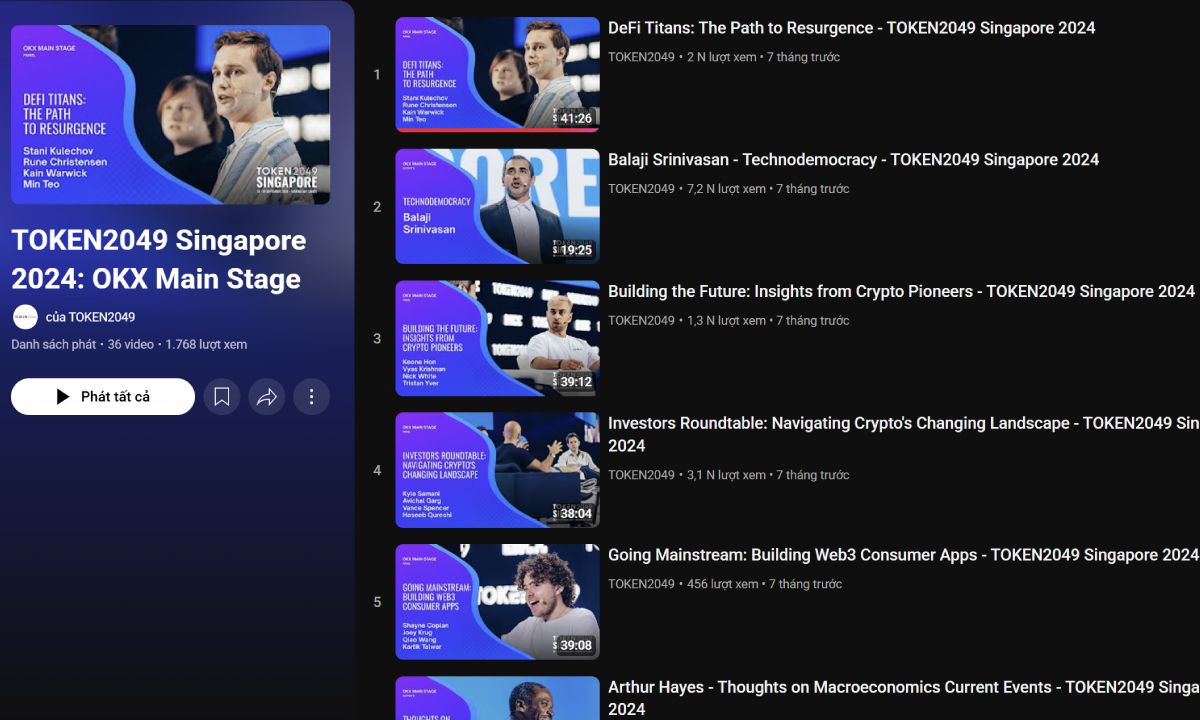This screenshot has width=1200, height=720.
Task: Click the '1,3 N lượt xem' view count
Action: (726, 321)
